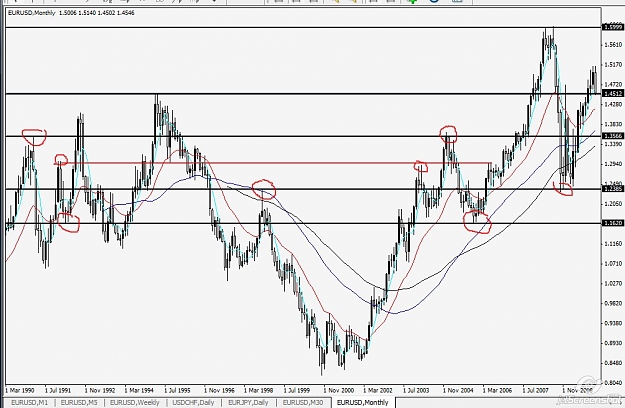Select the top horizontal line at 1.5999
Viewport: 625px width, 408px height.
[303, 27]
